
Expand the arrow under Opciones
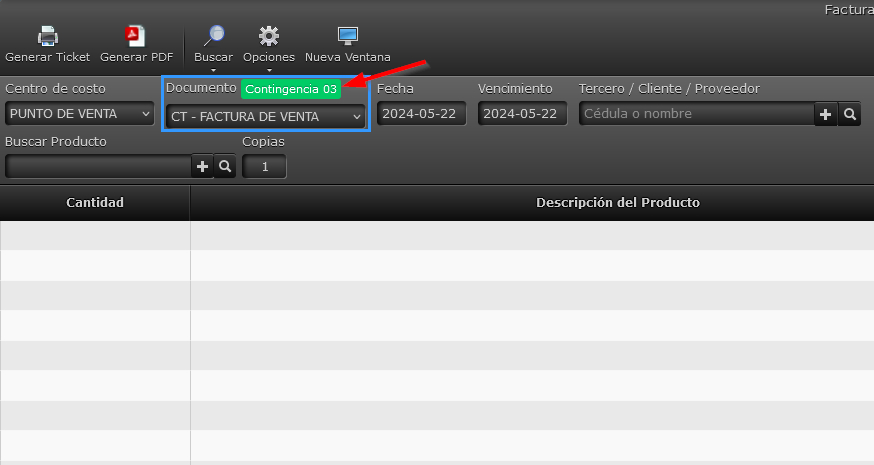(269, 70)
